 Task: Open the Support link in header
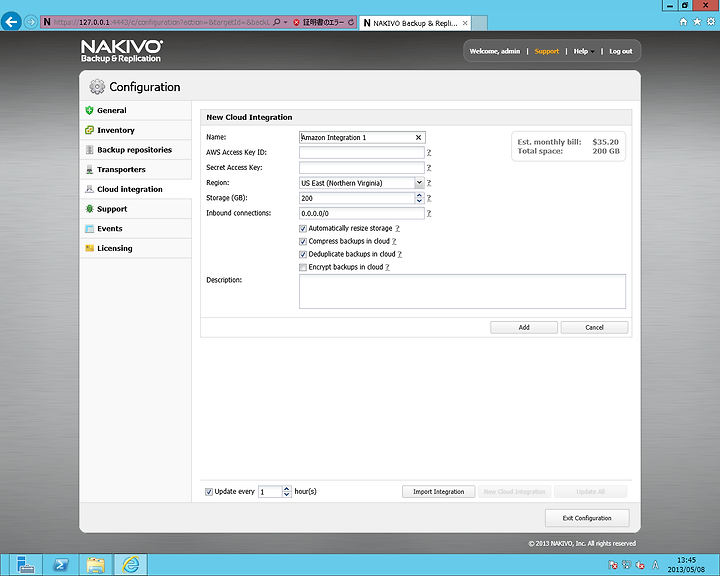click(x=546, y=51)
